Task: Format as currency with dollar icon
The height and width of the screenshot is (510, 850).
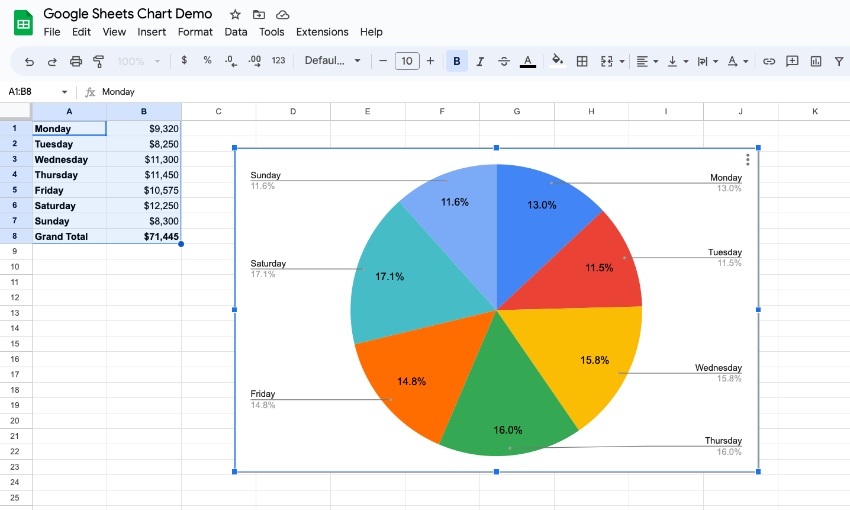Action: 184,60
